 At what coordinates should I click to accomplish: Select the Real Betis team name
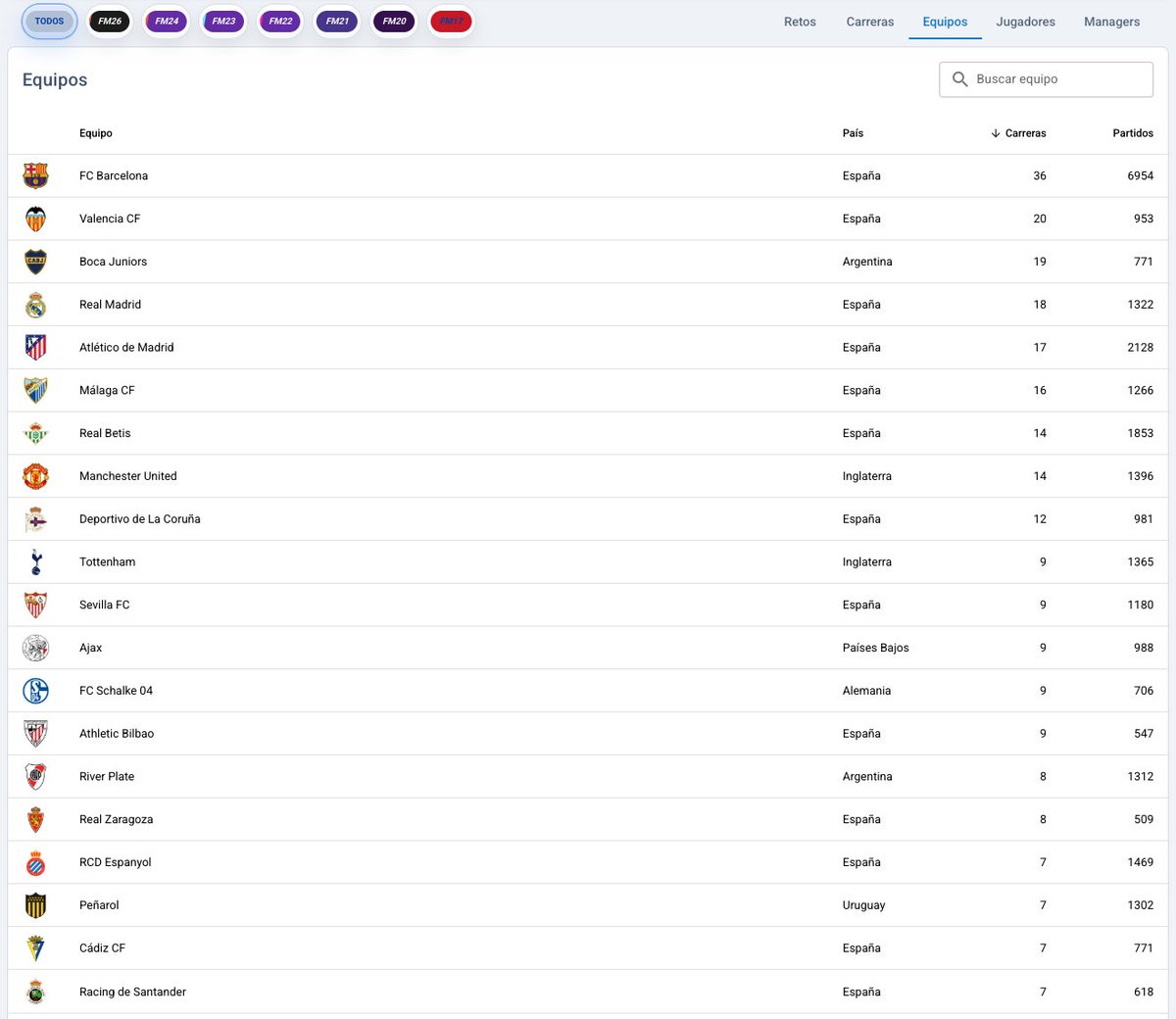point(105,433)
